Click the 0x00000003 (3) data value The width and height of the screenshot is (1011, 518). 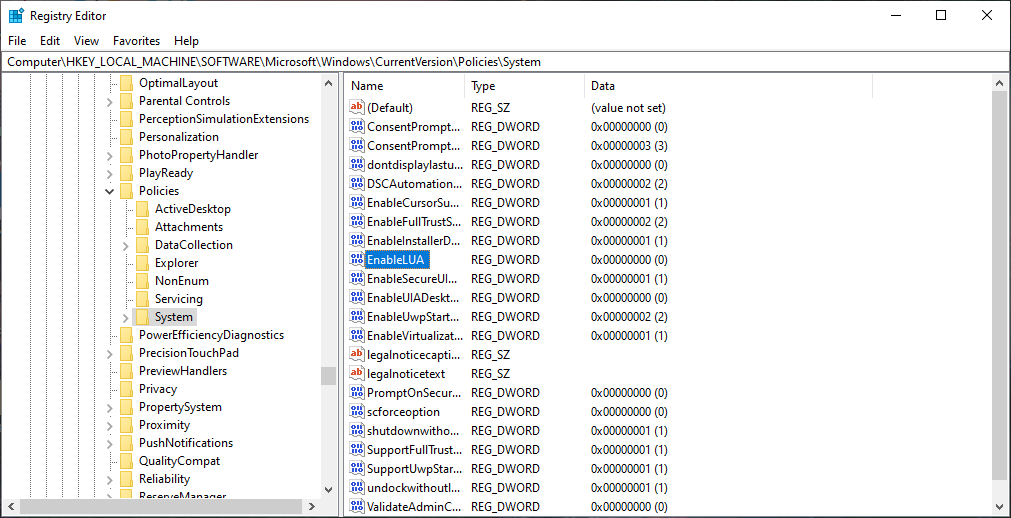tap(629, 145)
